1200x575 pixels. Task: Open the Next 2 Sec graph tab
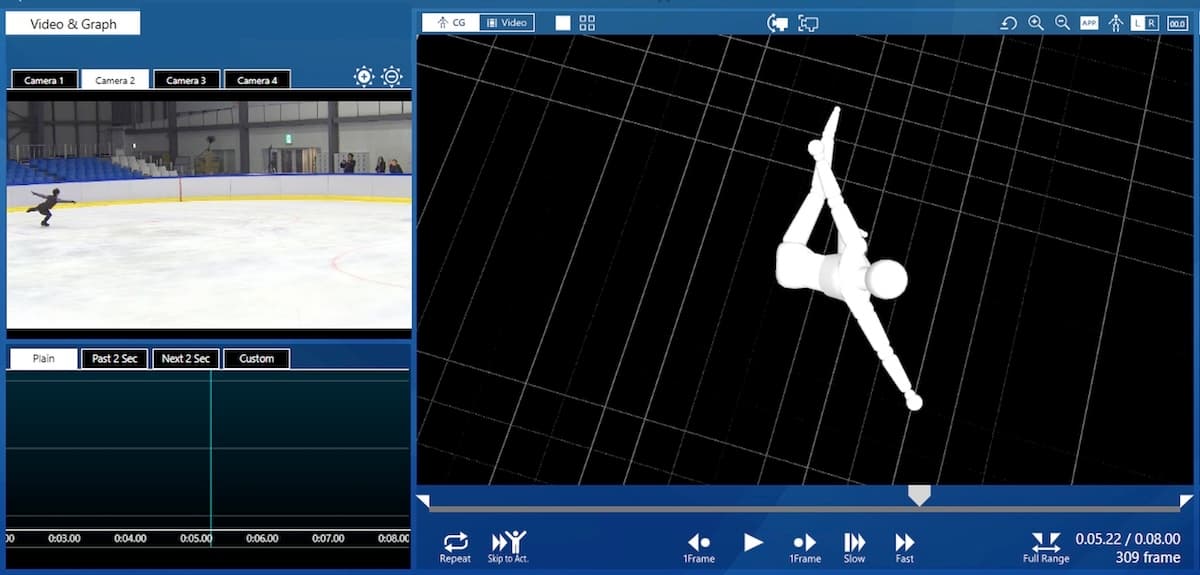click(x=186, y=358)
